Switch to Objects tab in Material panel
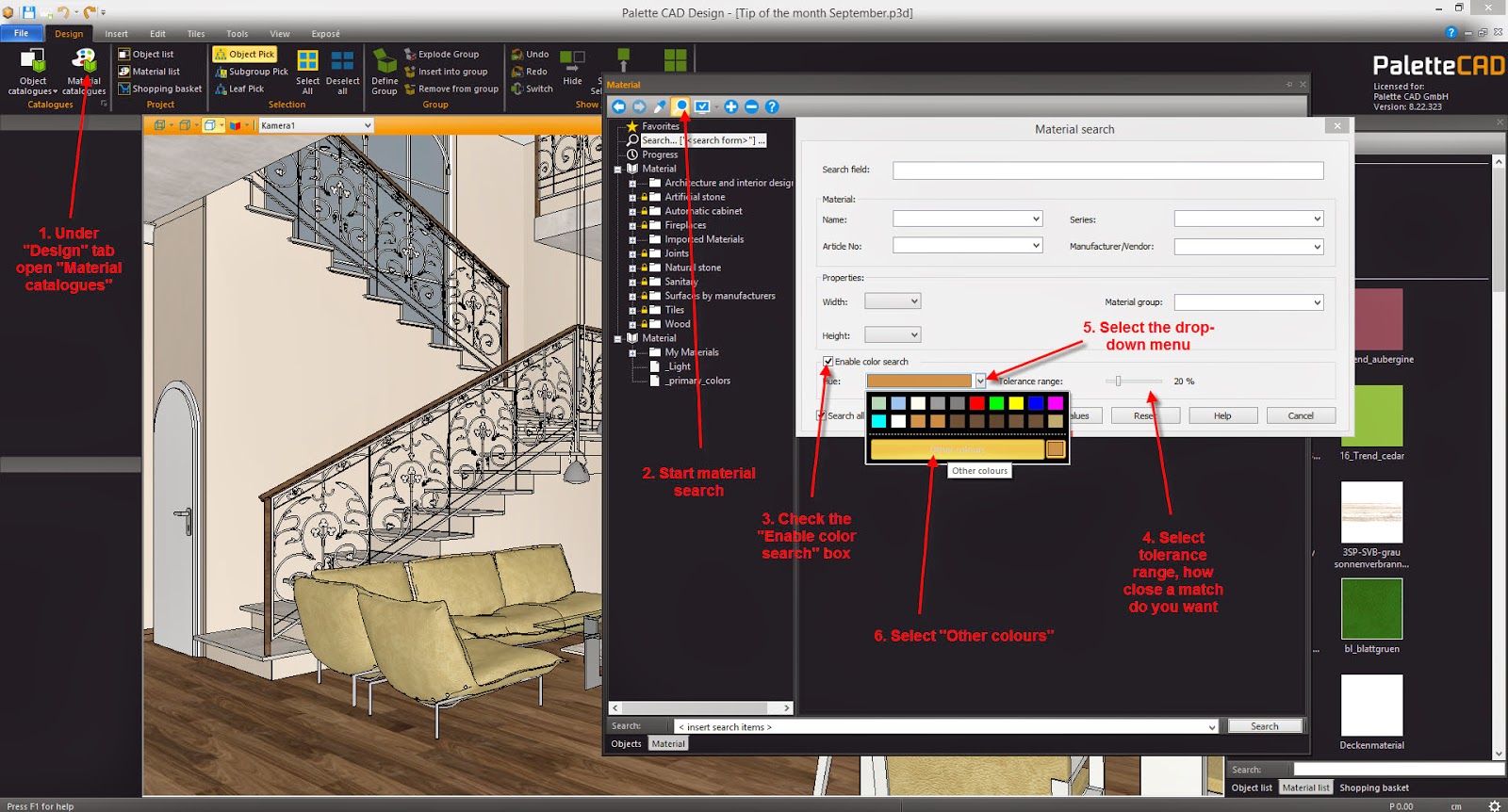 tap(626, 743)
